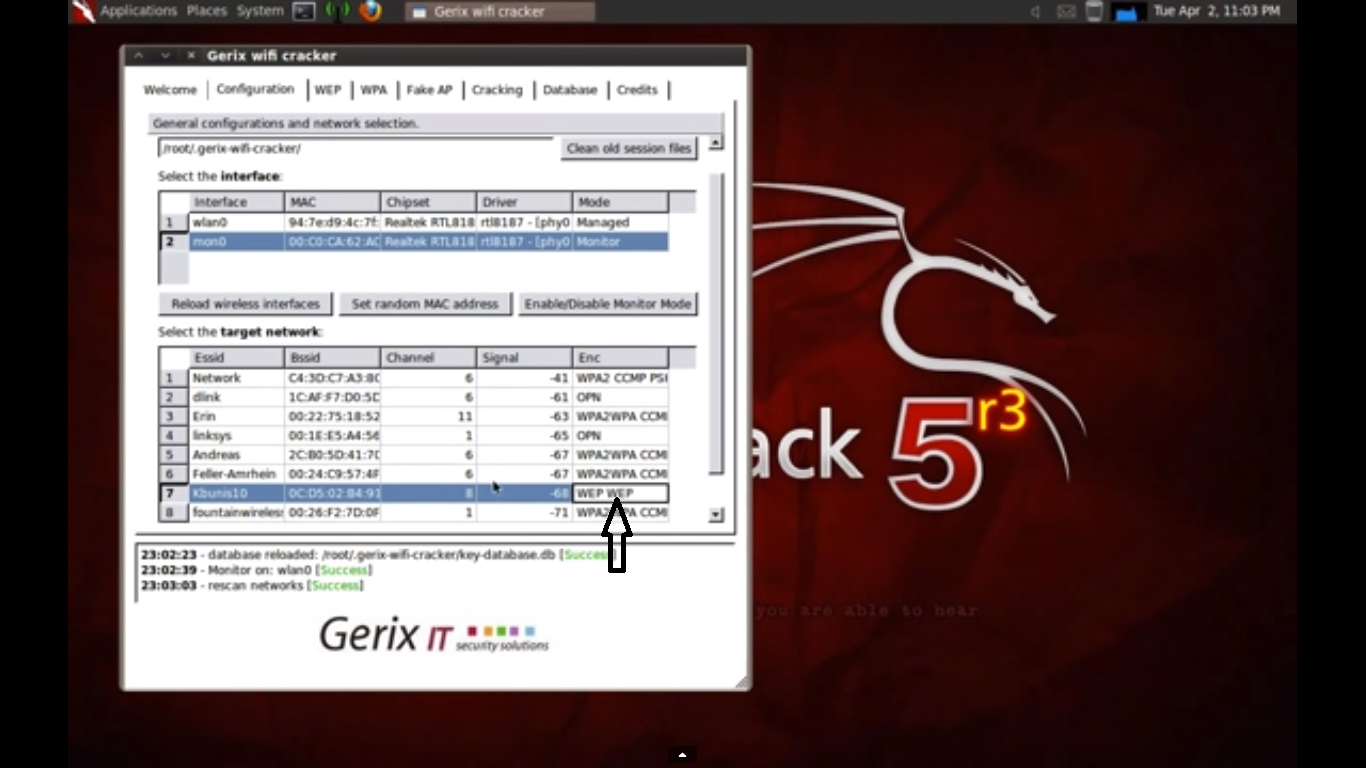1366x768 pixels.
Task: Open the Database tab
Action: pos(570,90)
